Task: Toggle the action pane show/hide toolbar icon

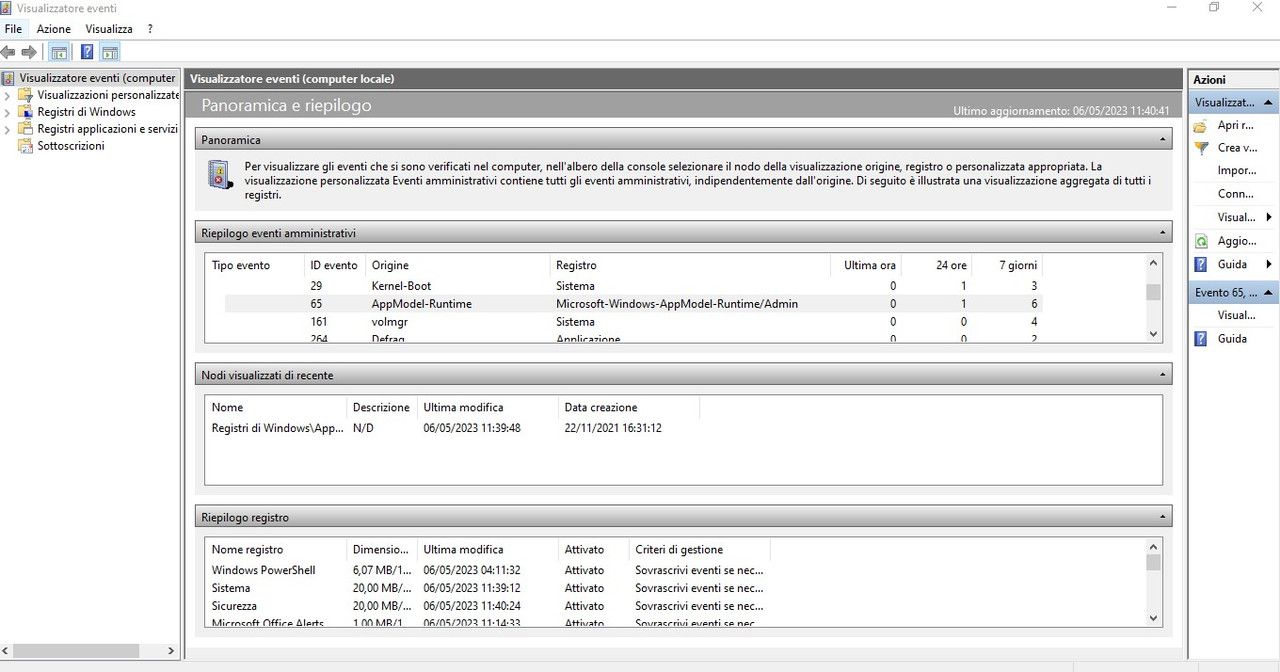Action: pyautogui.click(x=110, y=52)
